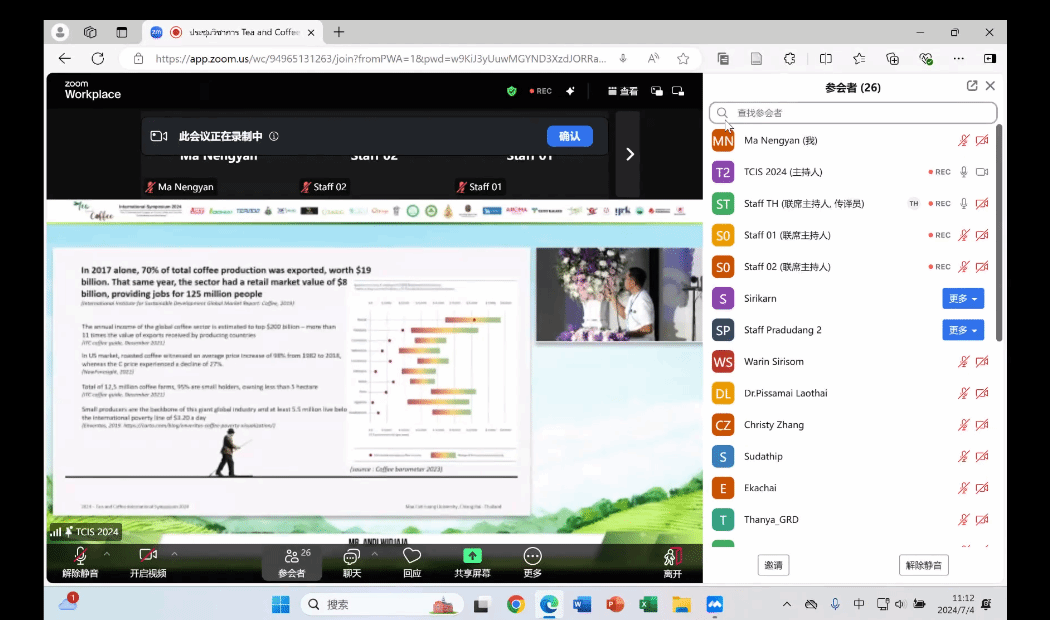Expand video options arrow beside the camera button

(175, 553)
